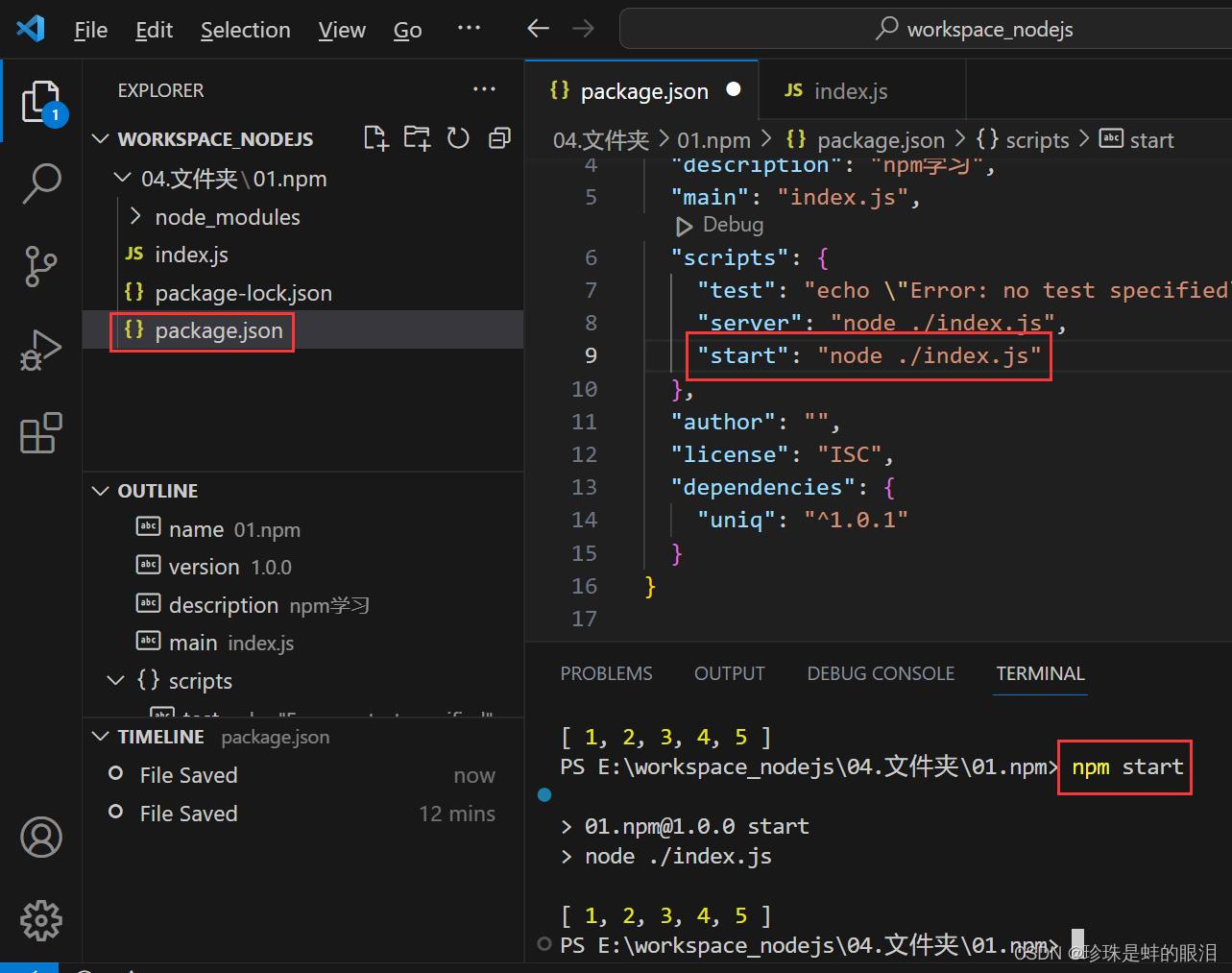Select name 01.npm in Outline
Viewport: 1232px width, 973px height.
302,529
